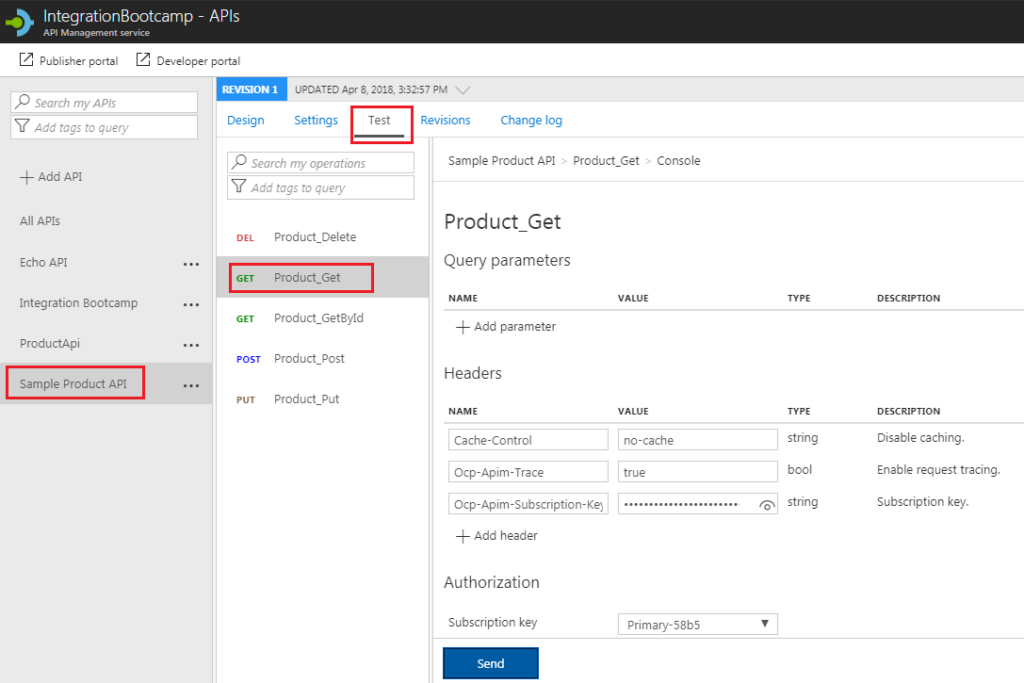Click the Developer portal link

(198, 61)
